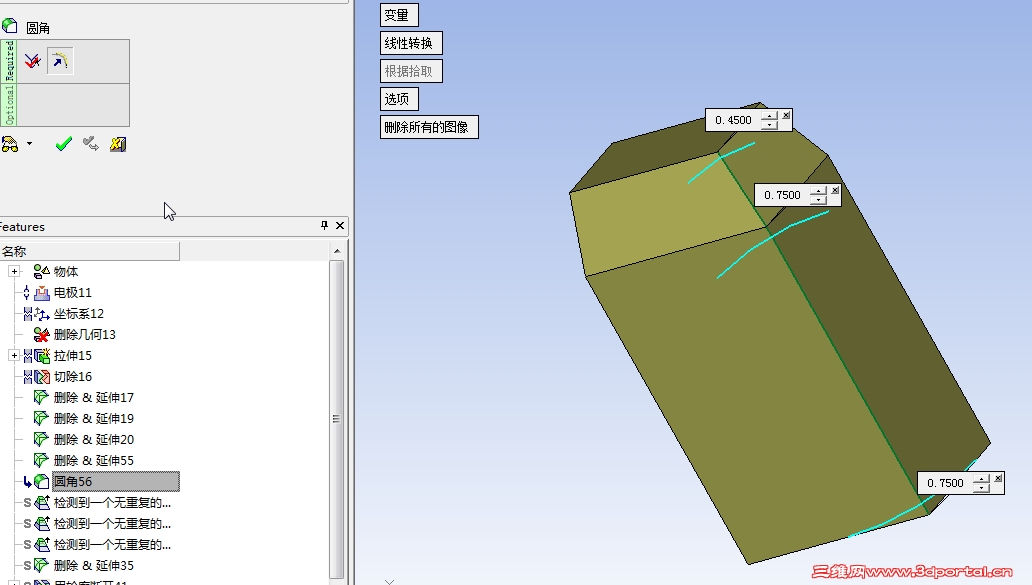1032x585 pixels.
Task: Click the 0.7500 field at the edge midpoint
Action: click(x=782, y=195)
